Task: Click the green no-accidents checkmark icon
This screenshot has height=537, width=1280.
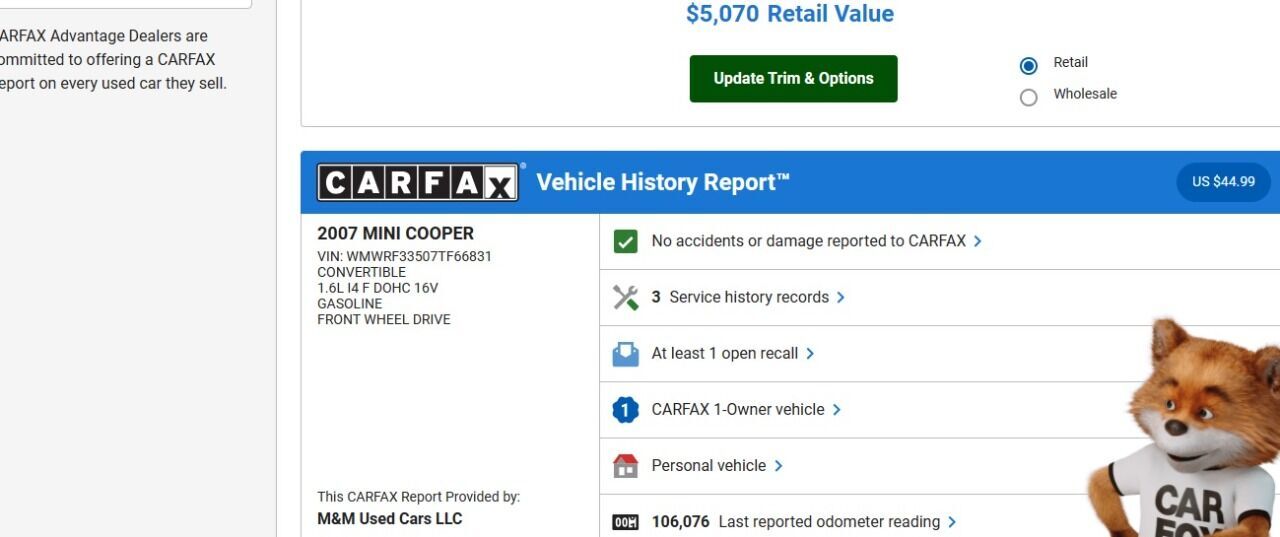Action: pos(625,241)
